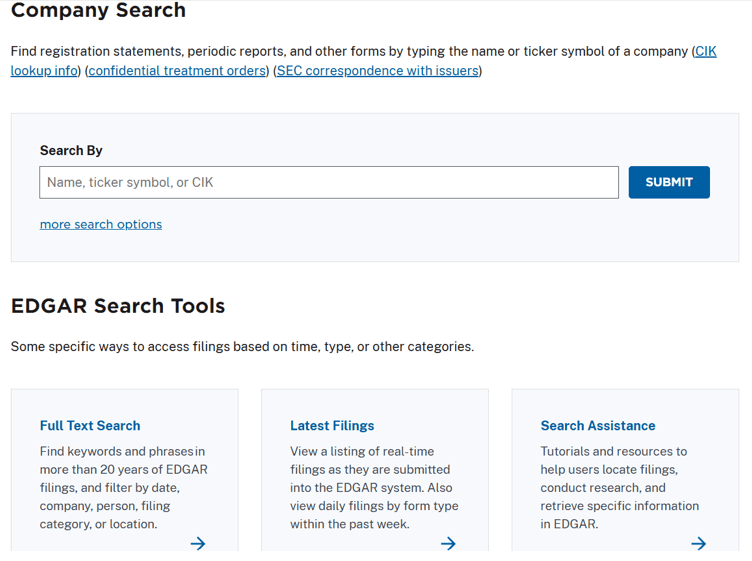Open the Full Text Search title link
This screenshot has height=561, width=752.
90,425
